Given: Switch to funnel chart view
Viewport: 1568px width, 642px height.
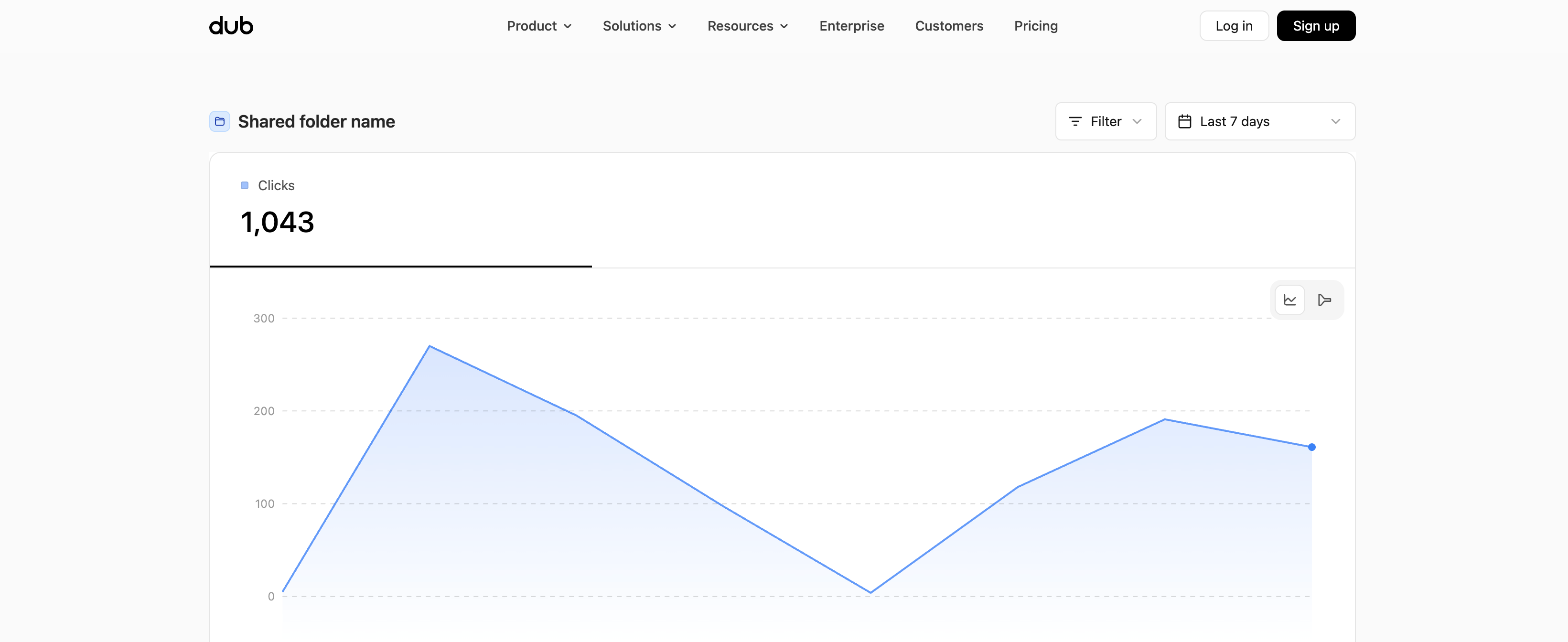Looking at the screenshot, I should [x=1324, y=300].
